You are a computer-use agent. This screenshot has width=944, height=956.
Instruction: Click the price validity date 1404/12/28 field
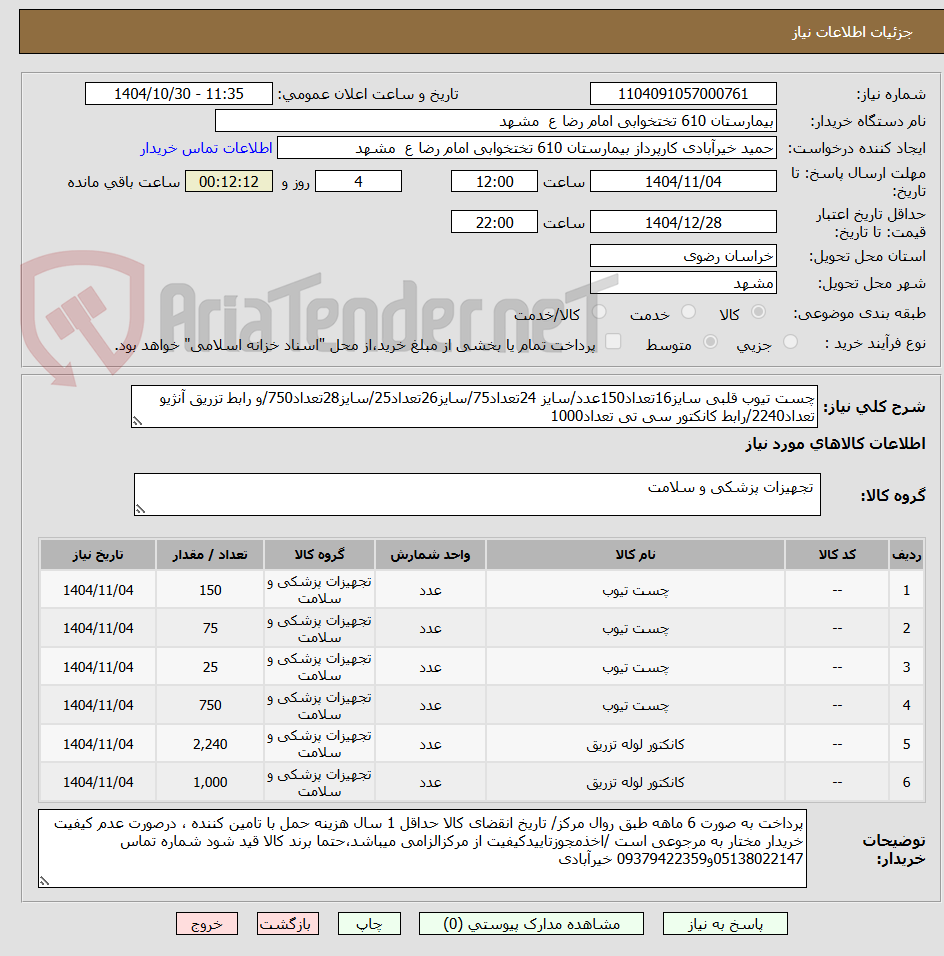pos(683,223)
